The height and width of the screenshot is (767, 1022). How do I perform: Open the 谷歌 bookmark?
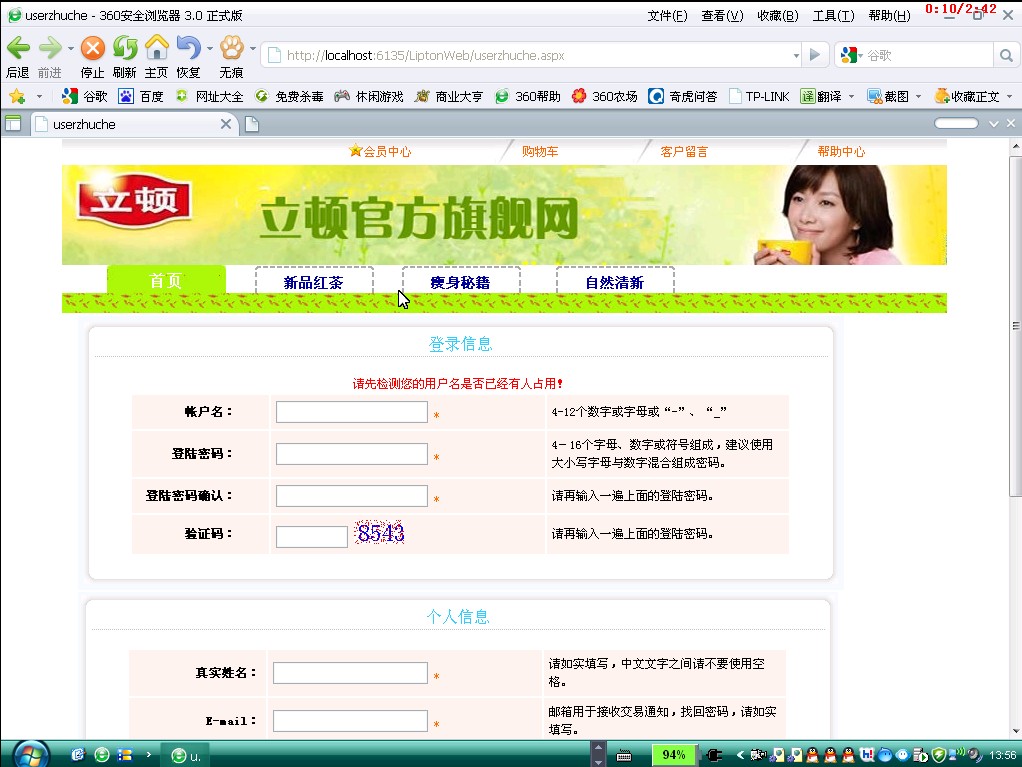(85, 97)
